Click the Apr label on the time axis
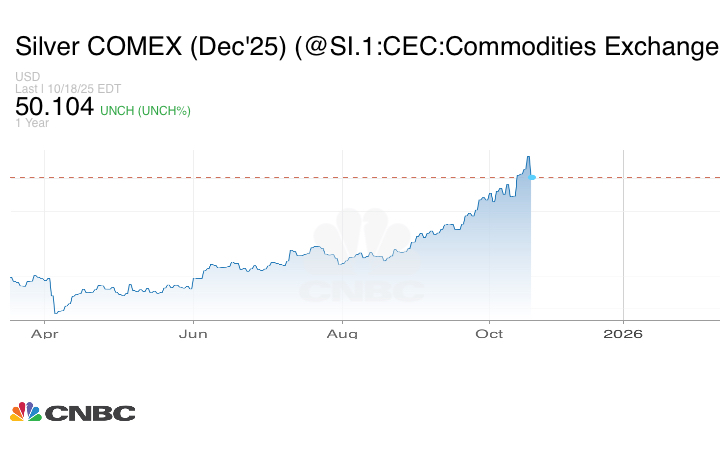Image resolution: width=720 pixels, height=450 pixels. (x=43, y=333)
